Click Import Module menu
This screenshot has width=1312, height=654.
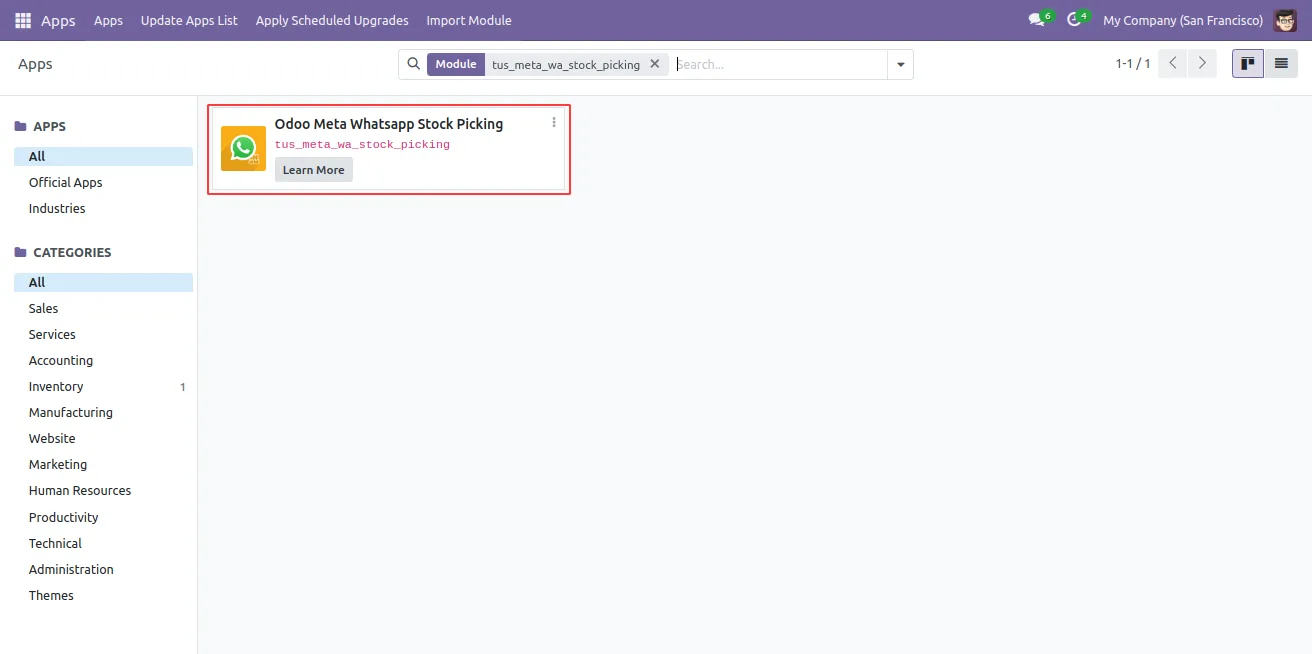tap(469, 20)
